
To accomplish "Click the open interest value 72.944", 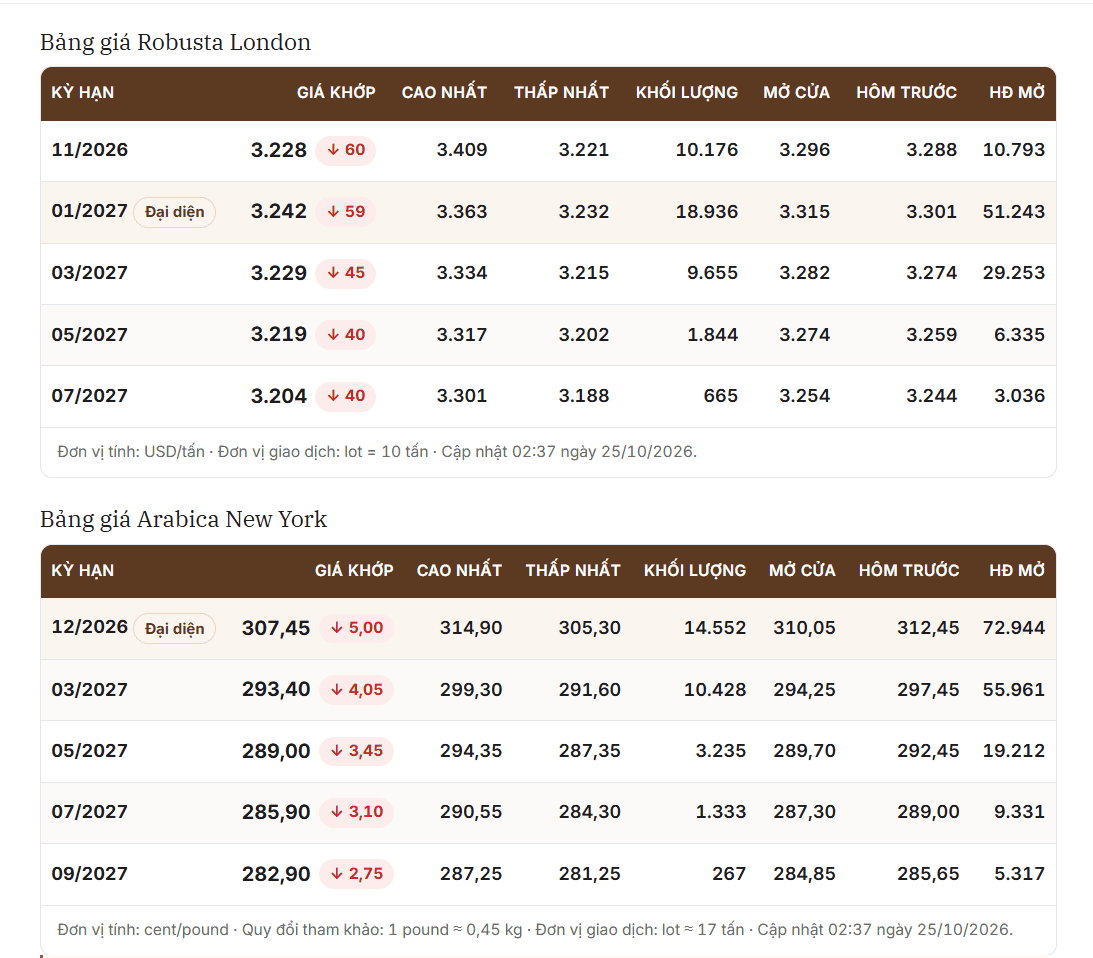I will [1014, 628].
